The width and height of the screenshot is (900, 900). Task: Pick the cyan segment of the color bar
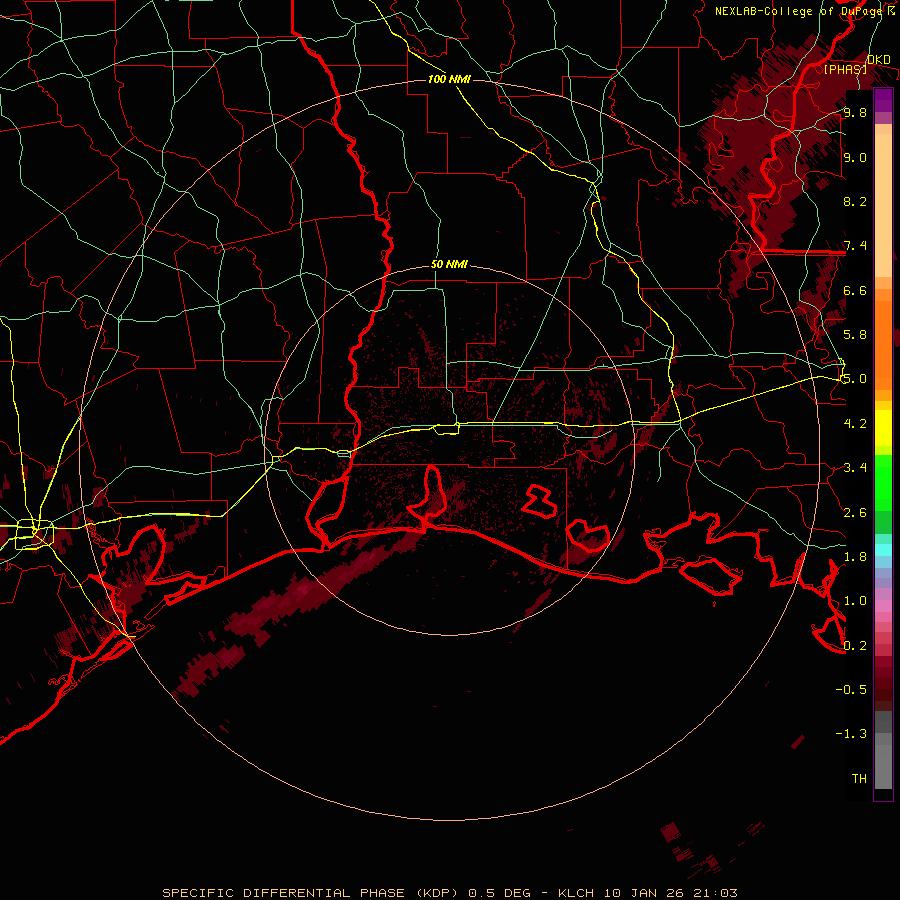pos(883,550)
